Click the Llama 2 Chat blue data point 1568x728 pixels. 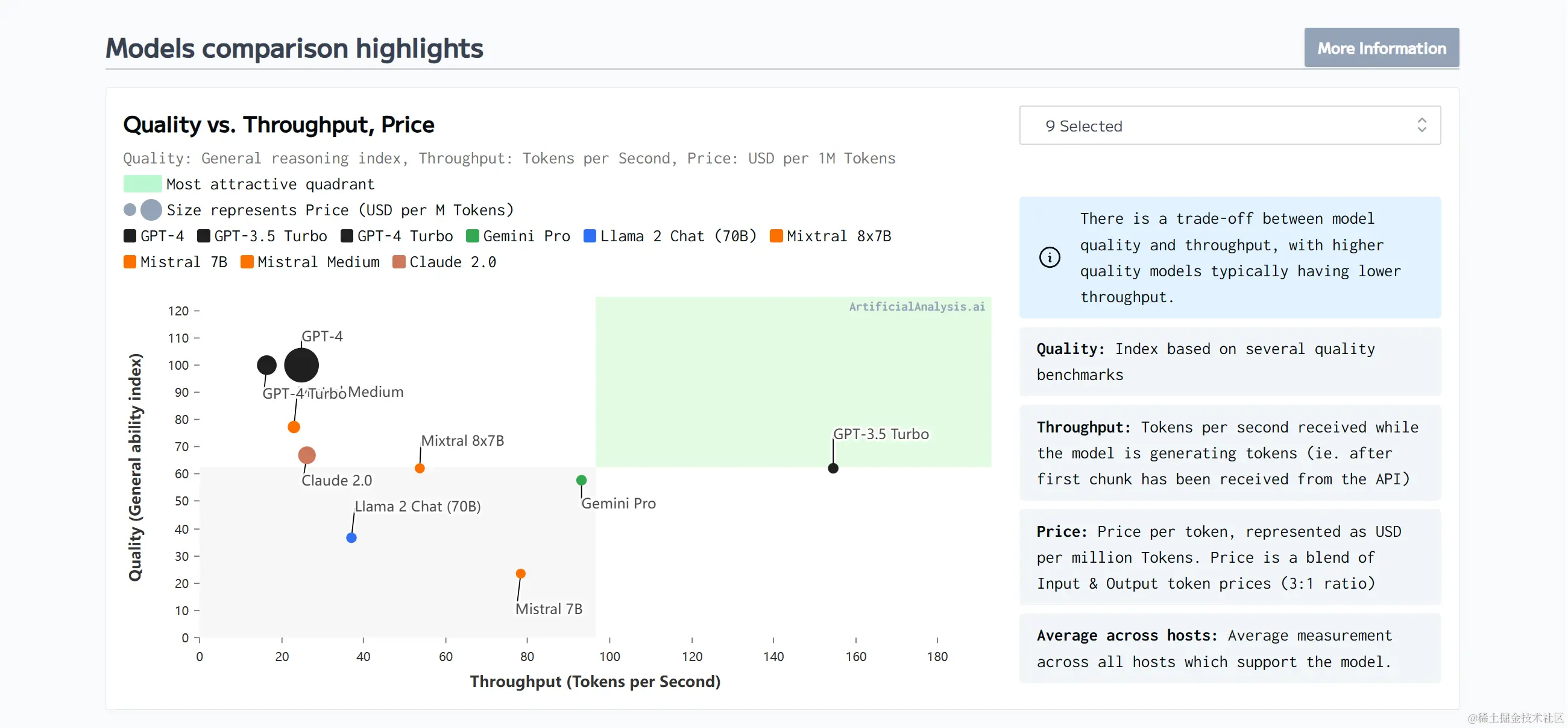[351, 537]
